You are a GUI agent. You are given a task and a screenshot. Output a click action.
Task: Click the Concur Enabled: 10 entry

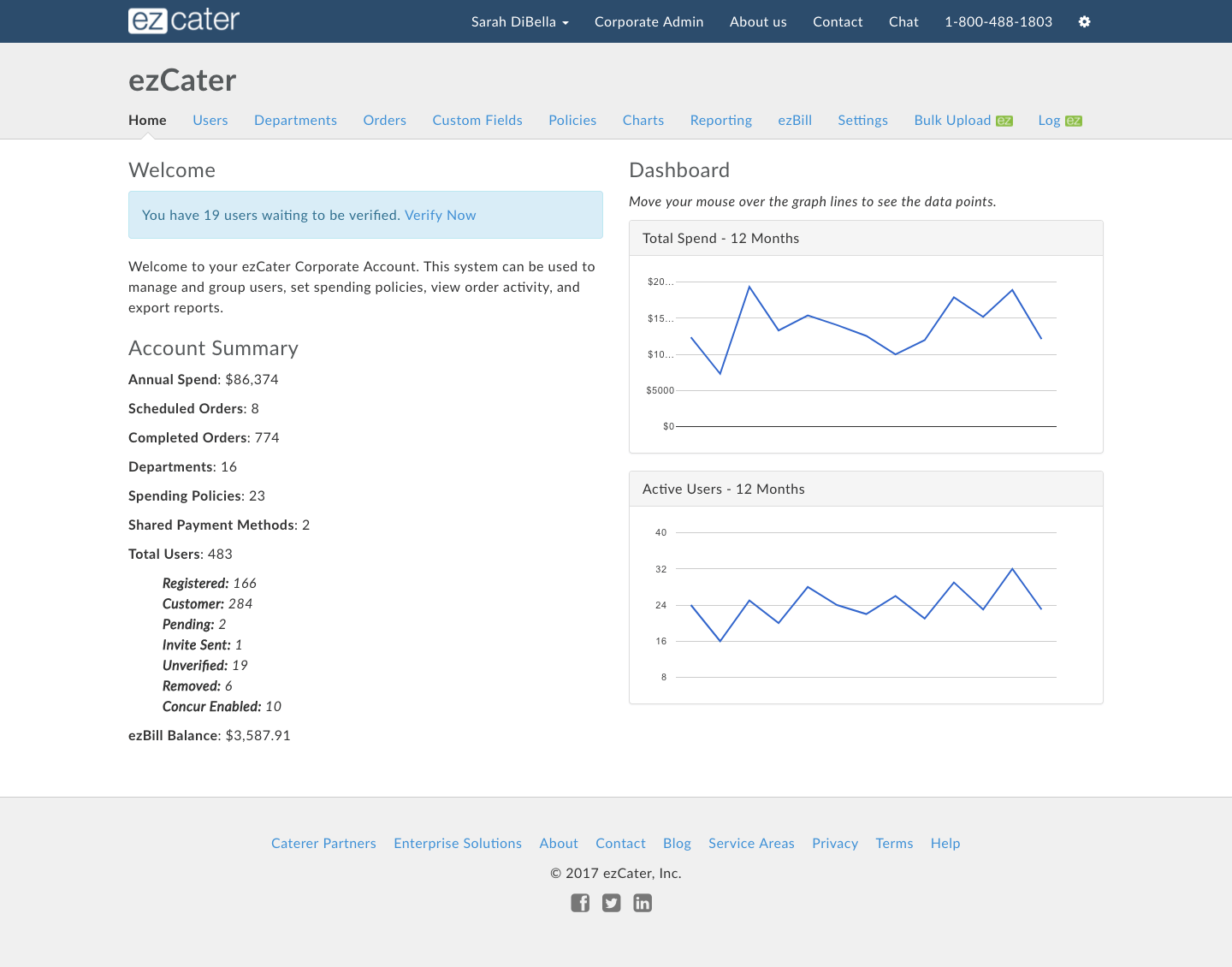(222, 707)
